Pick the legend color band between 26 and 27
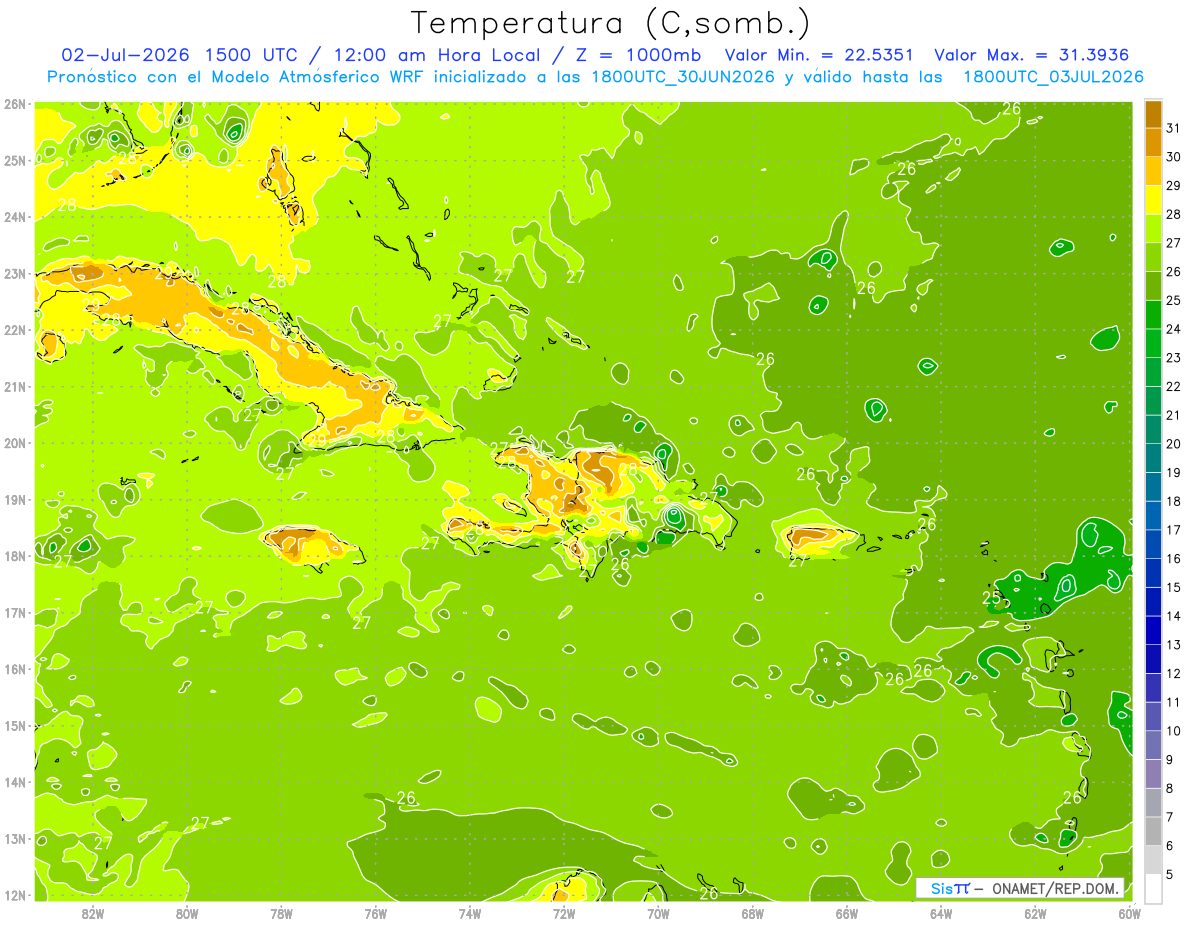The height and width of the screenshot is (927, 1200). tap(1153, 258)
